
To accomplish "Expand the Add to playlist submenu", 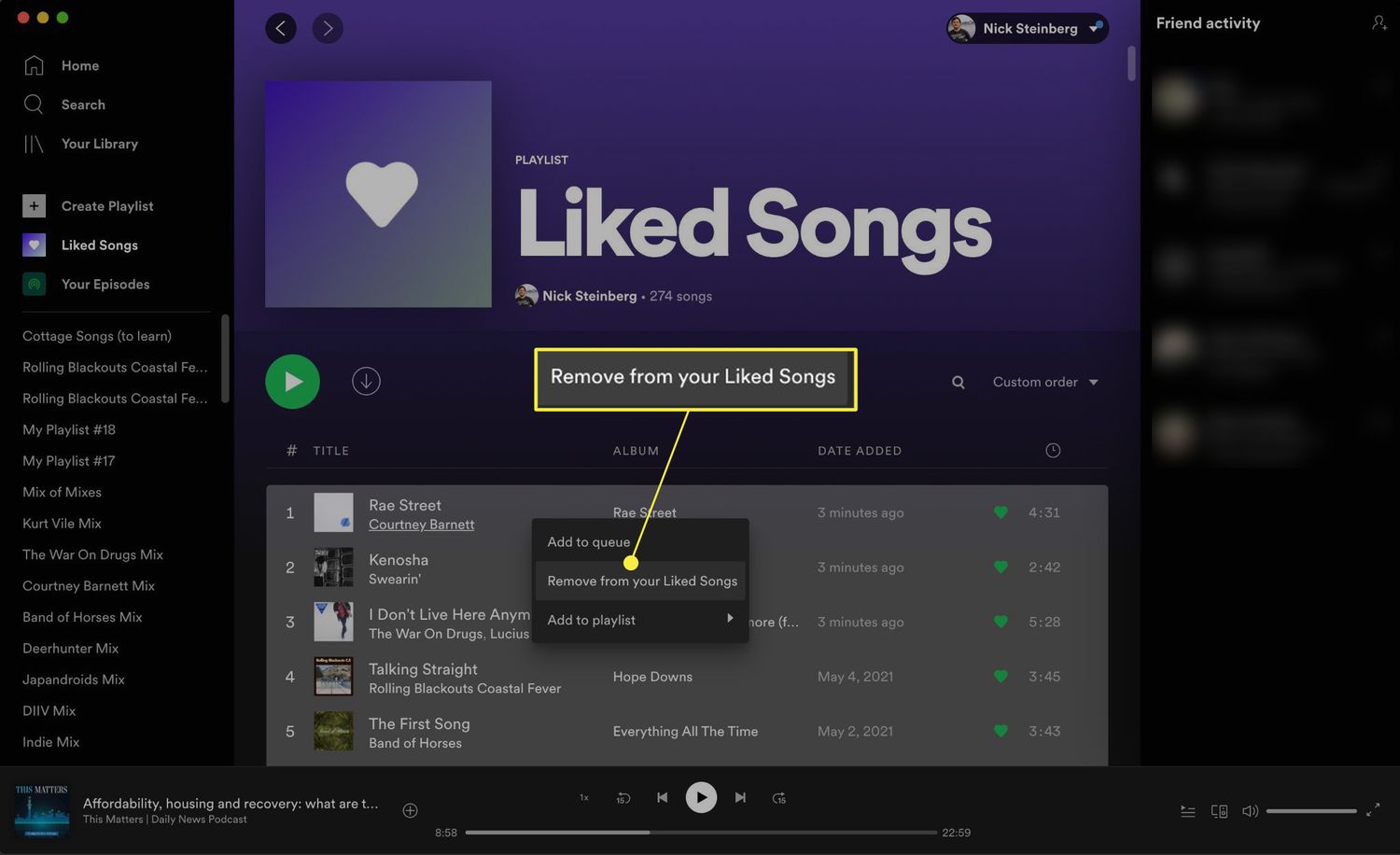I will point(640,620).
